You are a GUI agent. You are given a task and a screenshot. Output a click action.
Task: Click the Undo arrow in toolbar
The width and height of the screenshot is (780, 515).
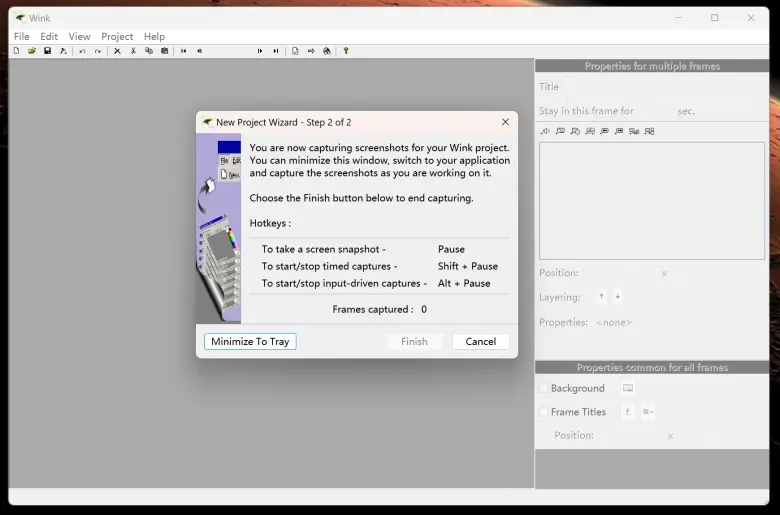(x=83, y=51)
